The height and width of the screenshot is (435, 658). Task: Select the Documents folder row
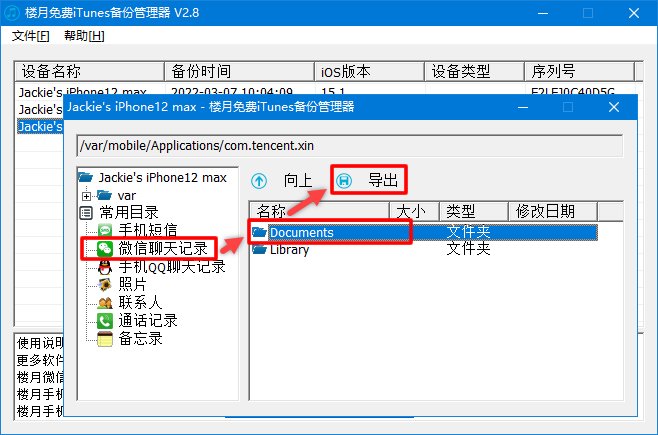tap(424, 232)
